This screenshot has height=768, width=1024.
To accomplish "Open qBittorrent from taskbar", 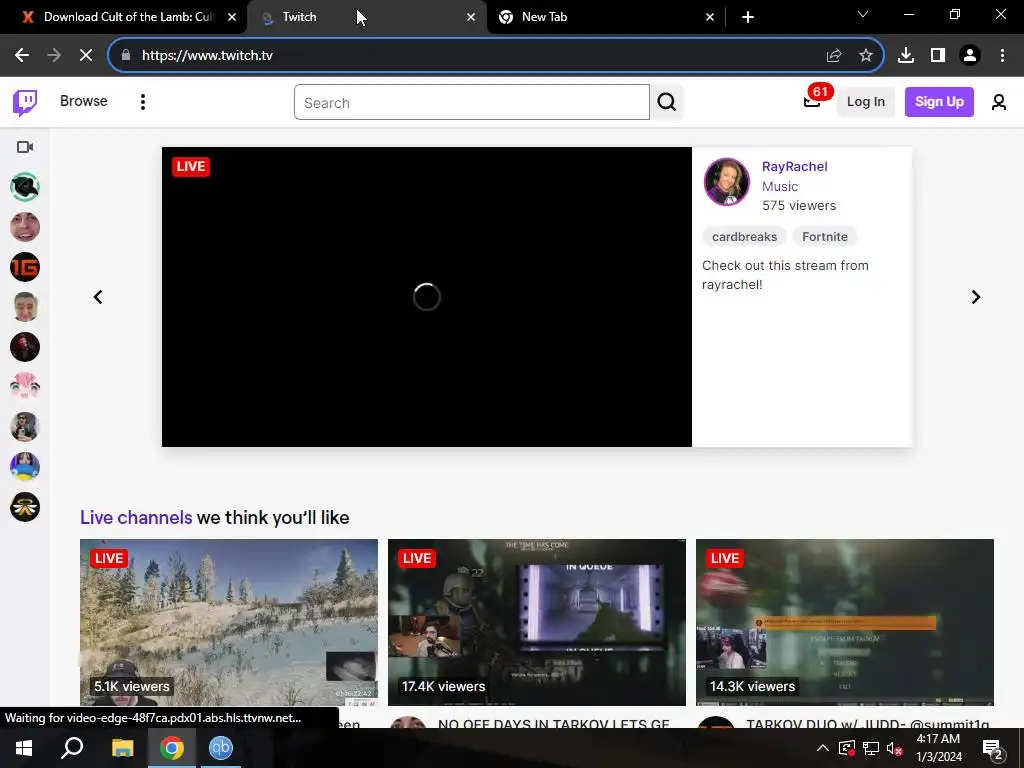I will click(221, 748).
